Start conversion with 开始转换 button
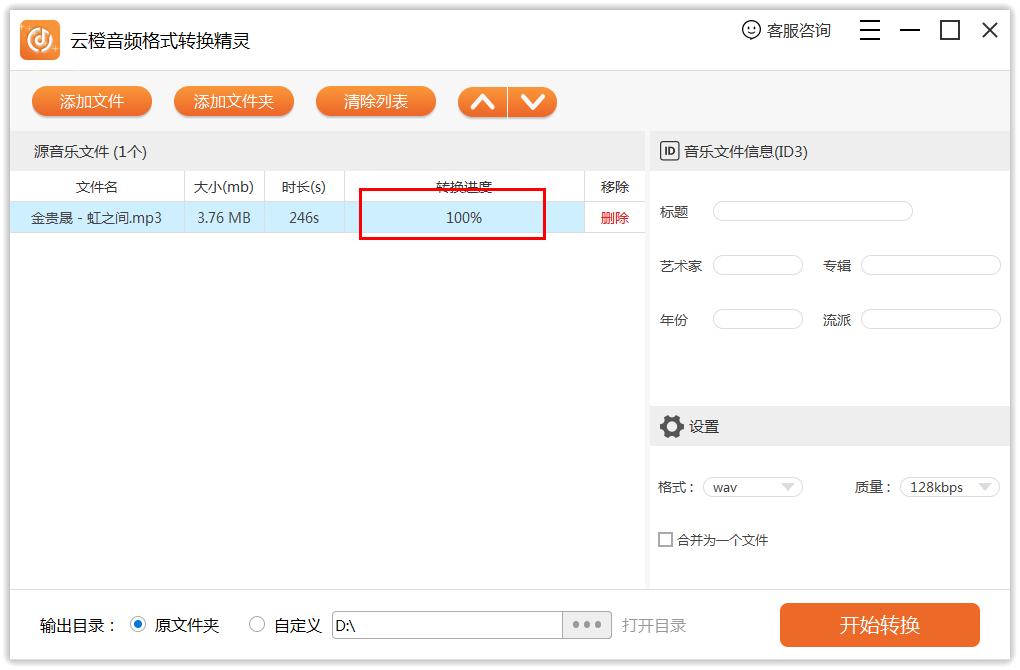 [879, 624]
